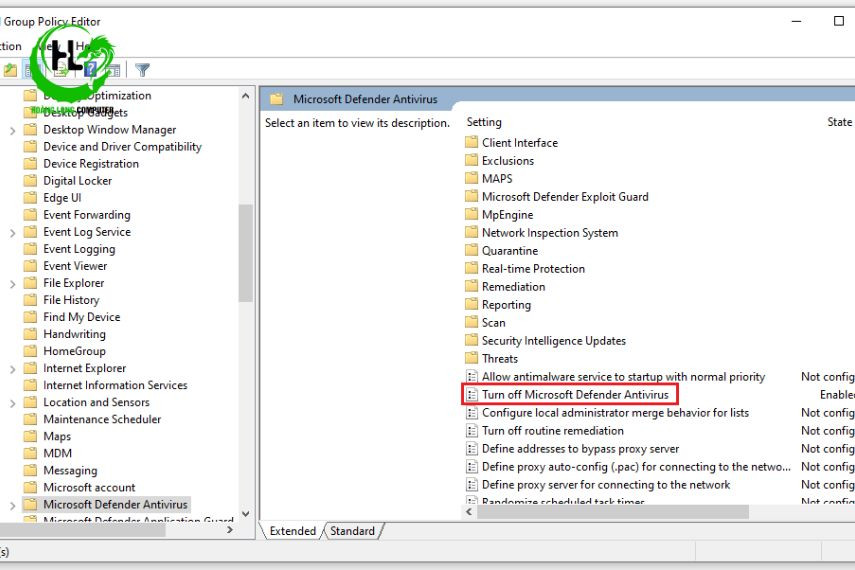Select Microsoft account in the tree

pyautogui.click(x=89, y=487)
